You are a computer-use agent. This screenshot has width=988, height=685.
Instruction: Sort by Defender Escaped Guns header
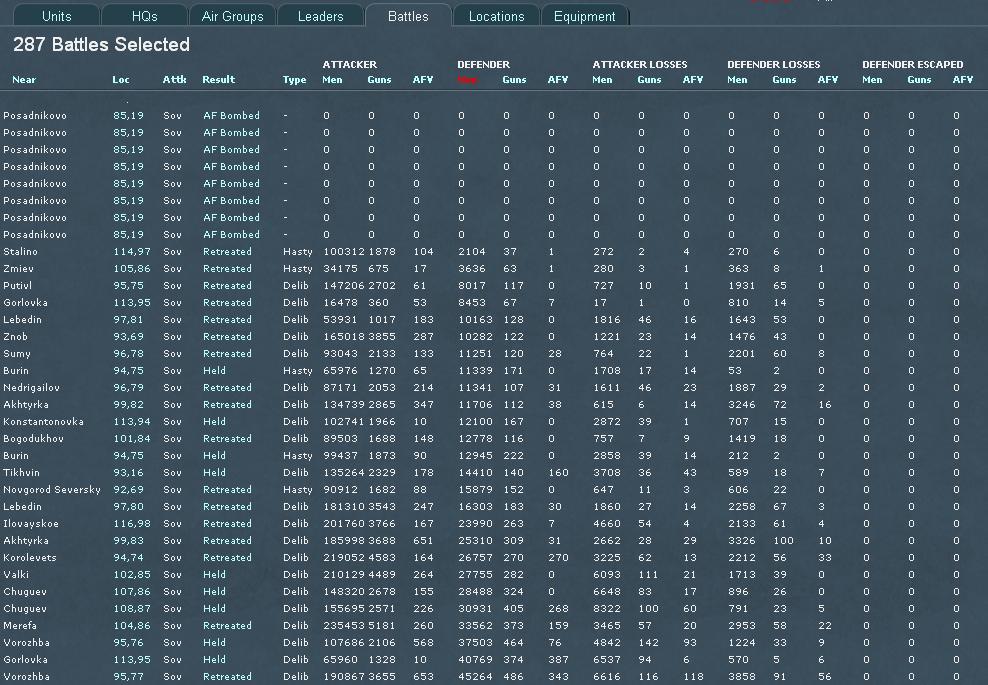click(919, 79)
